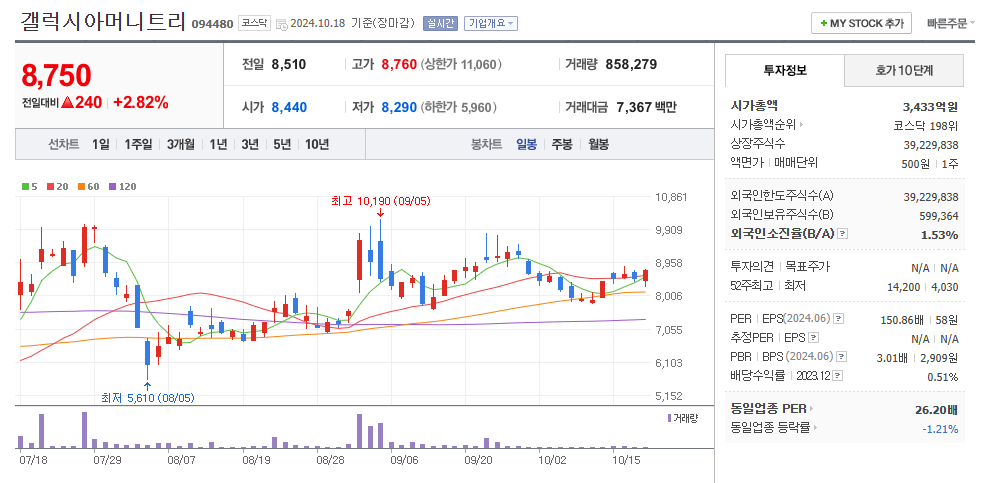Click the red 20-day moving average legend
Image resolution: width=992 pixels, height=483 pixels.
pos(58,187)
